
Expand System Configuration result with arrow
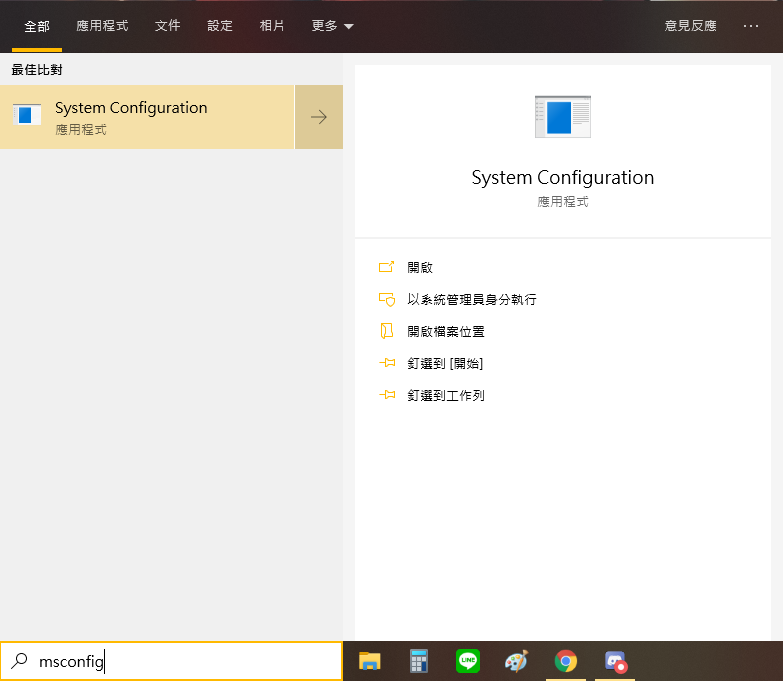[319, 117]
